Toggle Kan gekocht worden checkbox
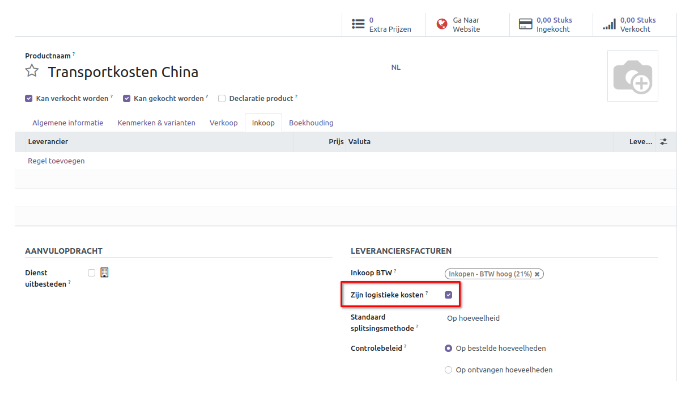Image resolution: width=691 pixels, height=394 pixels. (126, 98)
